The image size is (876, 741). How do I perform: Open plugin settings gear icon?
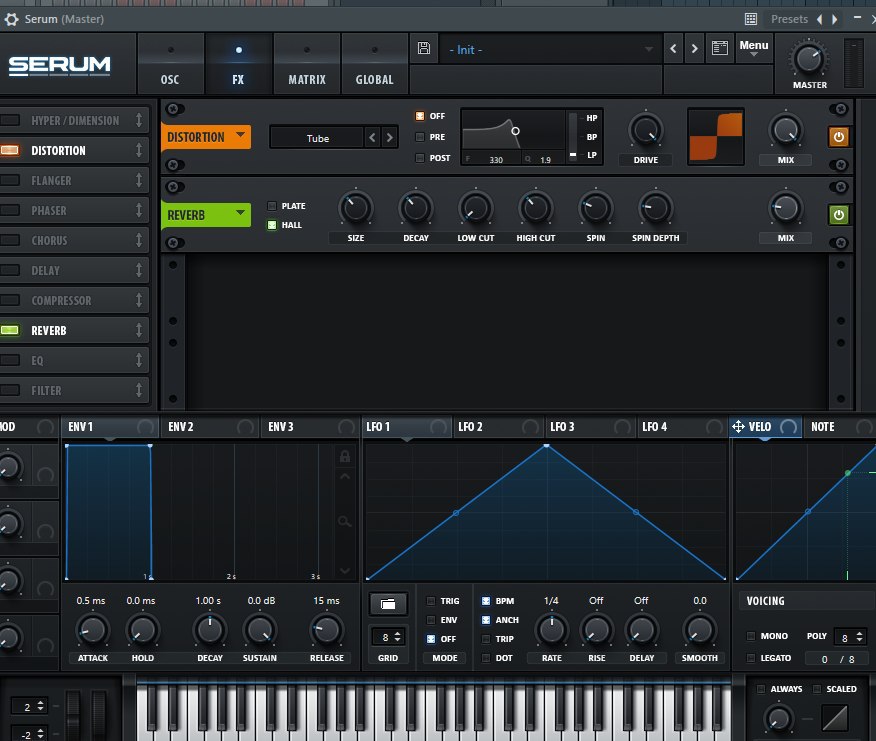[x=11, y=20]
